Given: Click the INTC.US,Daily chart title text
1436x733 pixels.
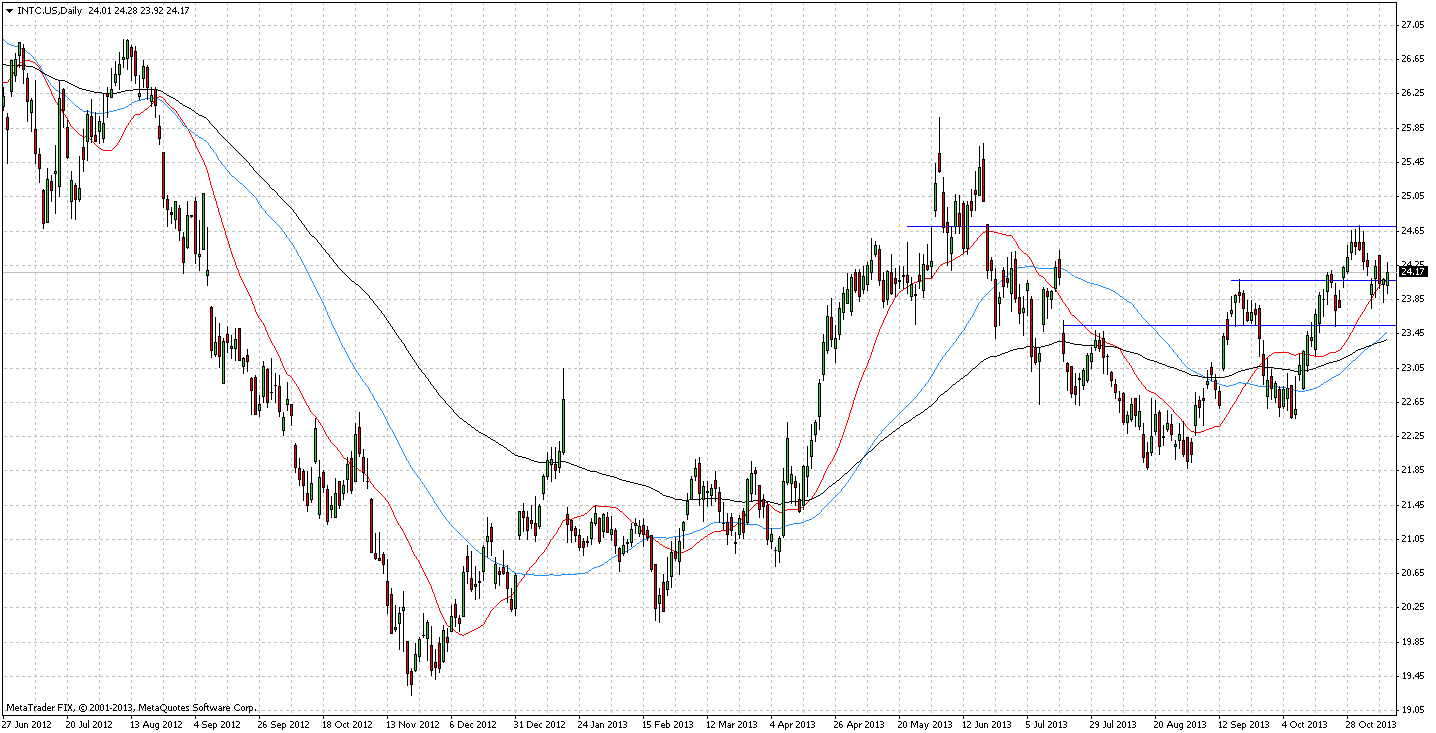Looking at the screenshot, I should 48,11.
